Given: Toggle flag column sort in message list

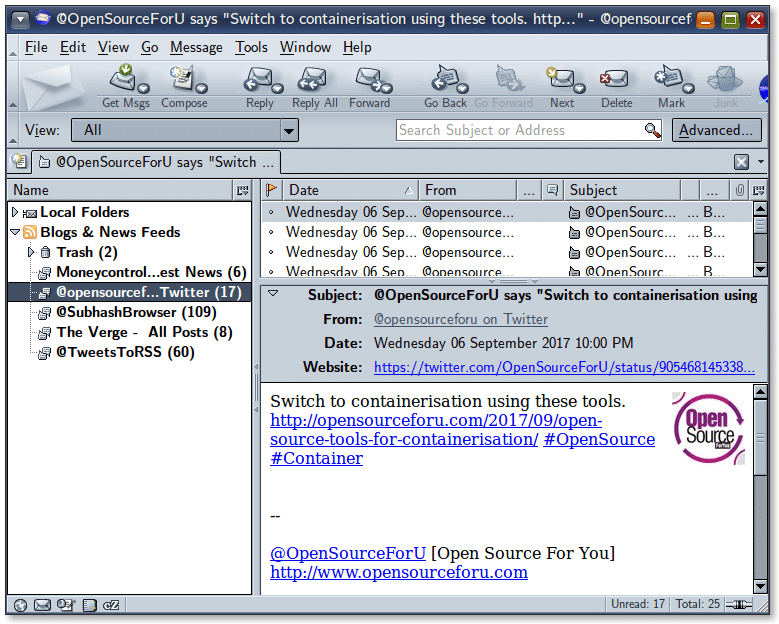Looking at the screenshot, I should click(x=270, y=190).
